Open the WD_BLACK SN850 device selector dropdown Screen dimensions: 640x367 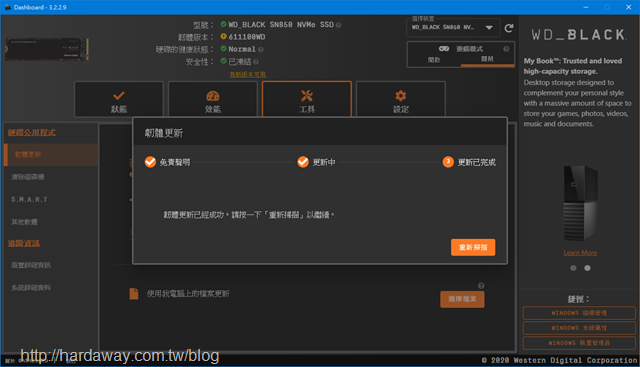453,27
